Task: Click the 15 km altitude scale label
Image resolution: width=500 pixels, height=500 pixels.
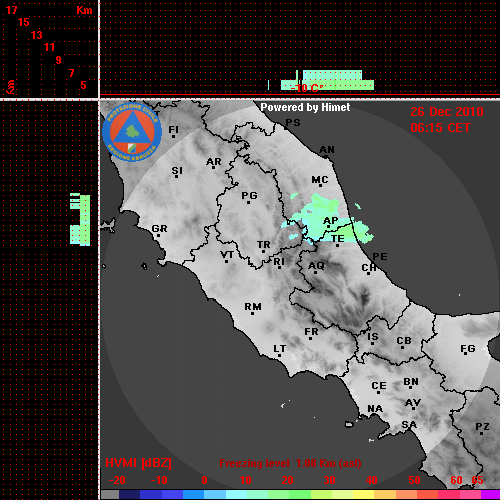Action: tap(24, 22)
